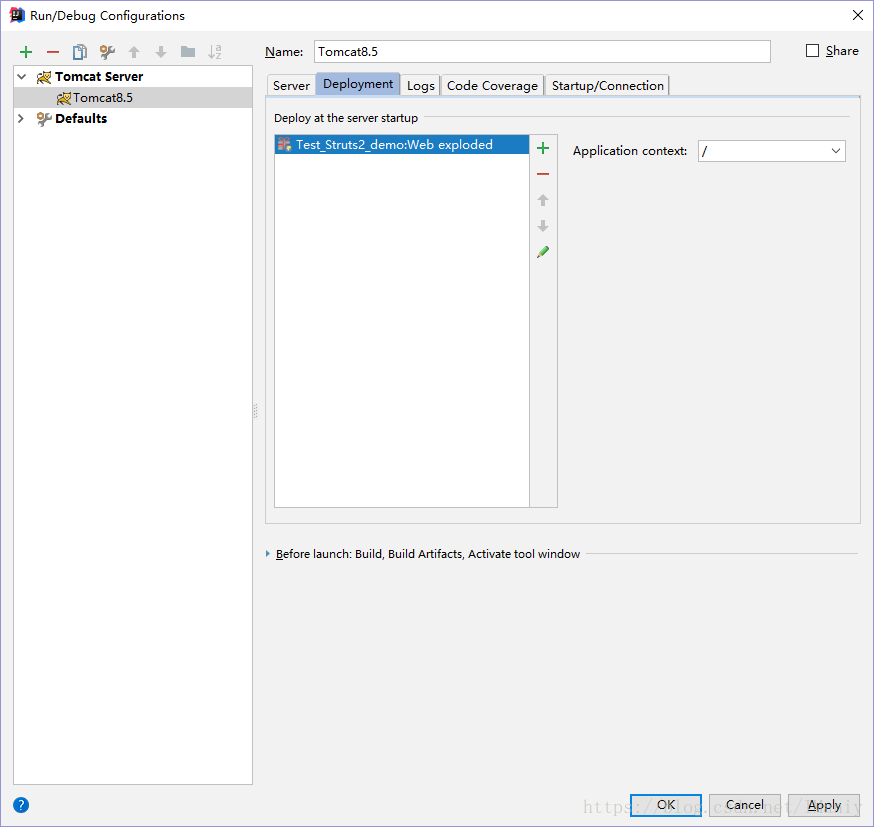Select the Deployment tab
The width and height of the screenshot is (874, 827).
coord(358,84)
